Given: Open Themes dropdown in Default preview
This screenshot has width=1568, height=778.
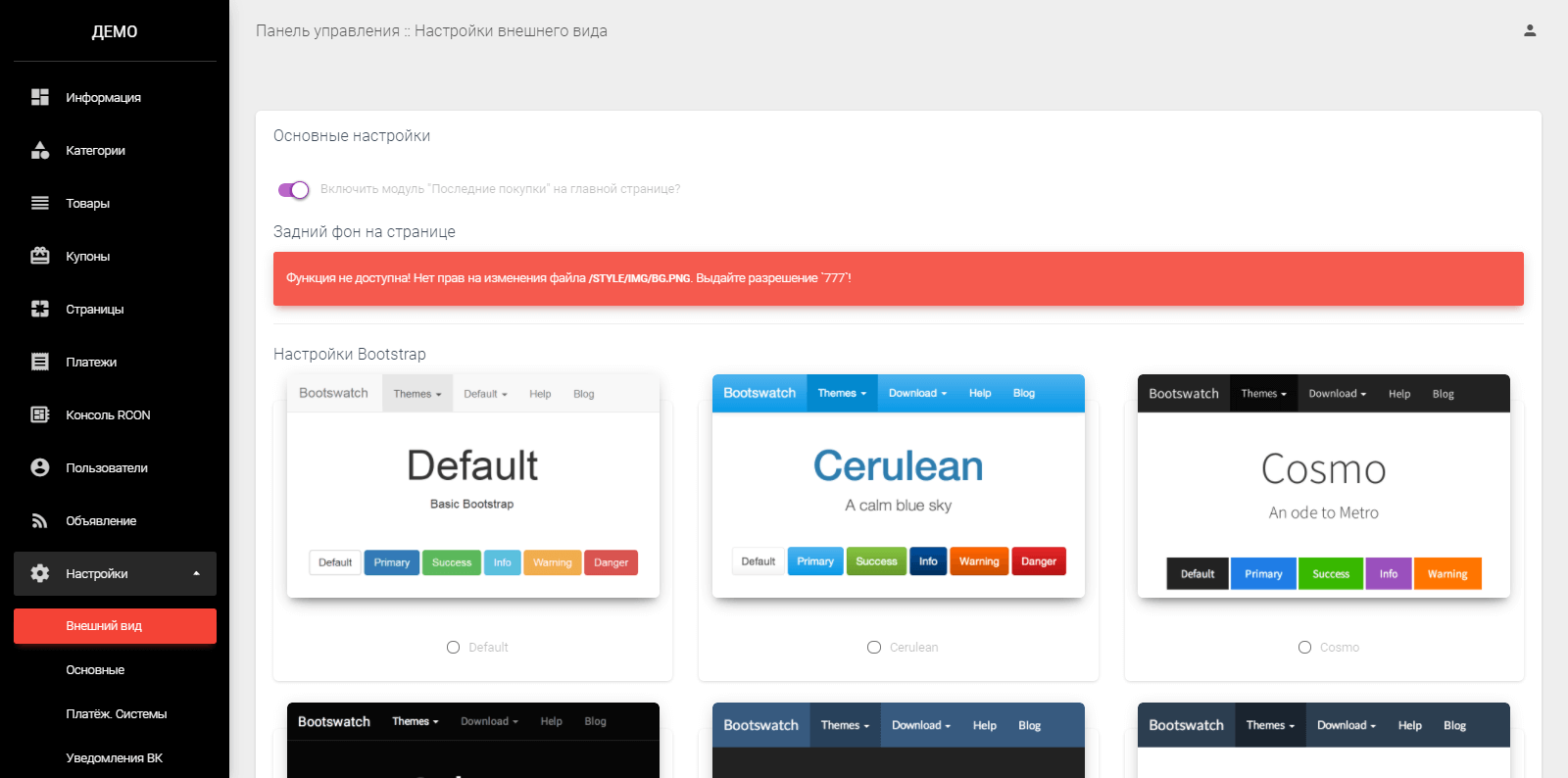Looking at the screenshot, I should click(x=417, y=394).
